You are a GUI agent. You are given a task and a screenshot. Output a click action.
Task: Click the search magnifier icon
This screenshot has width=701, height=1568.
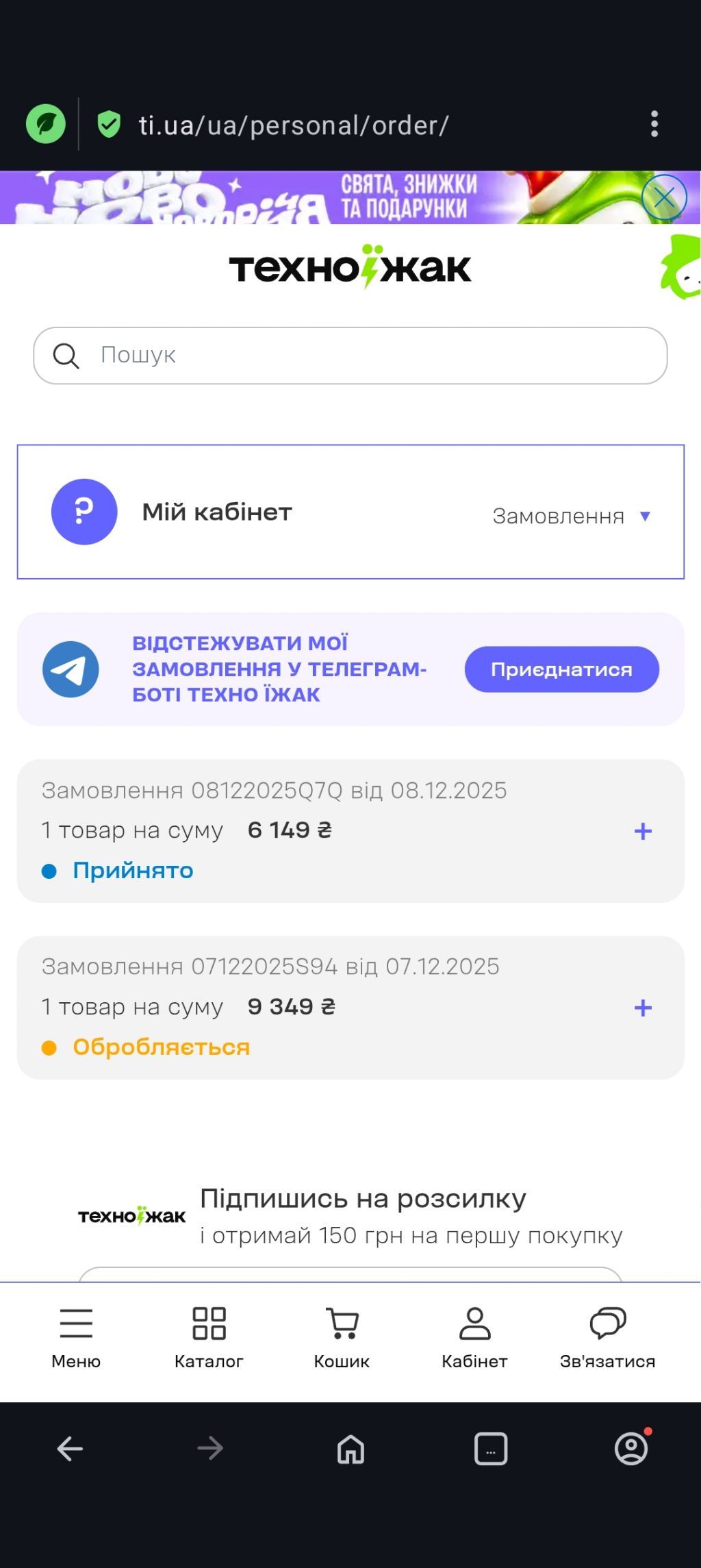click(x=66, y=356)
